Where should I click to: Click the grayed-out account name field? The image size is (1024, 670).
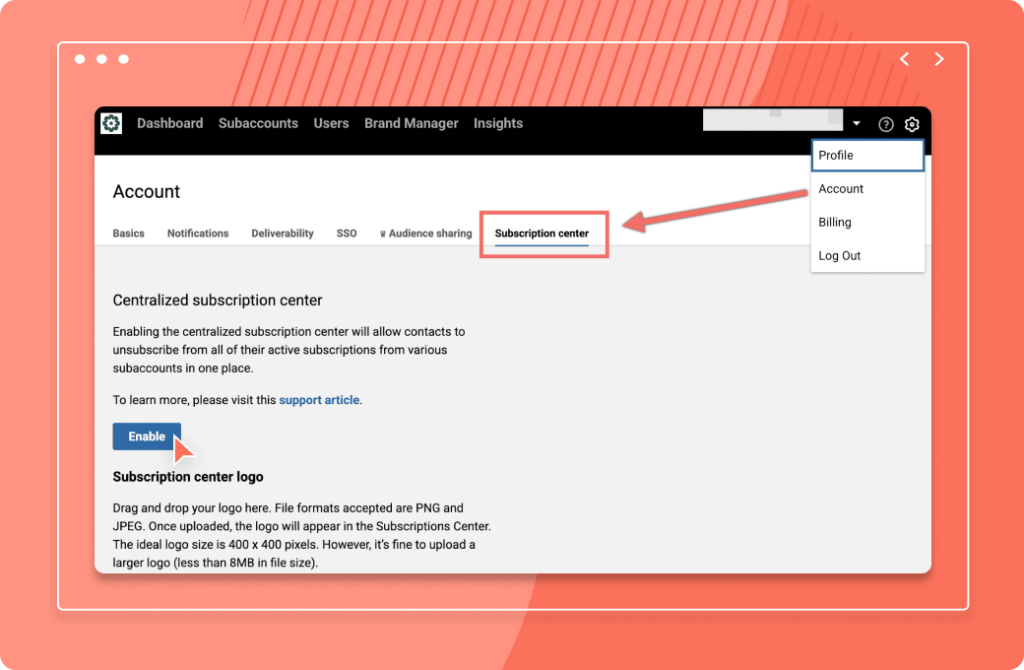click(x=773, y=120)
